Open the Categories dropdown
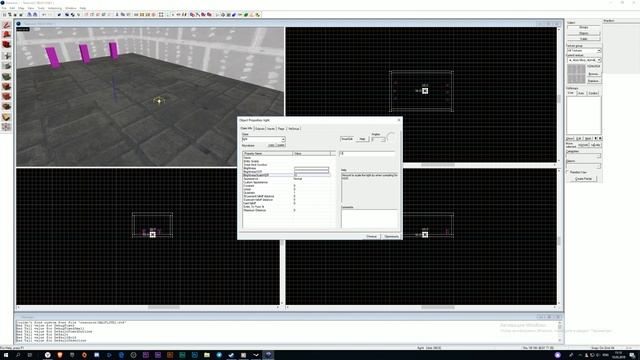Screen dimensions: 640x360 (x=584, y=156)
